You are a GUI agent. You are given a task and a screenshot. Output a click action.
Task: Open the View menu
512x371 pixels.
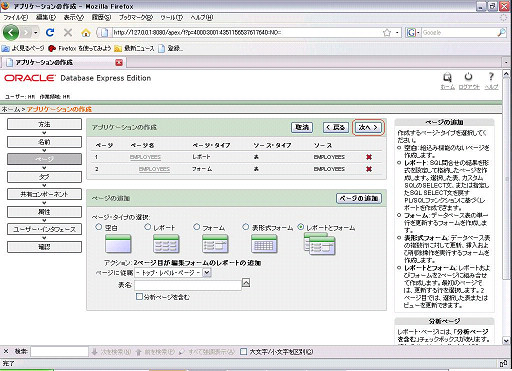[74, 17]
